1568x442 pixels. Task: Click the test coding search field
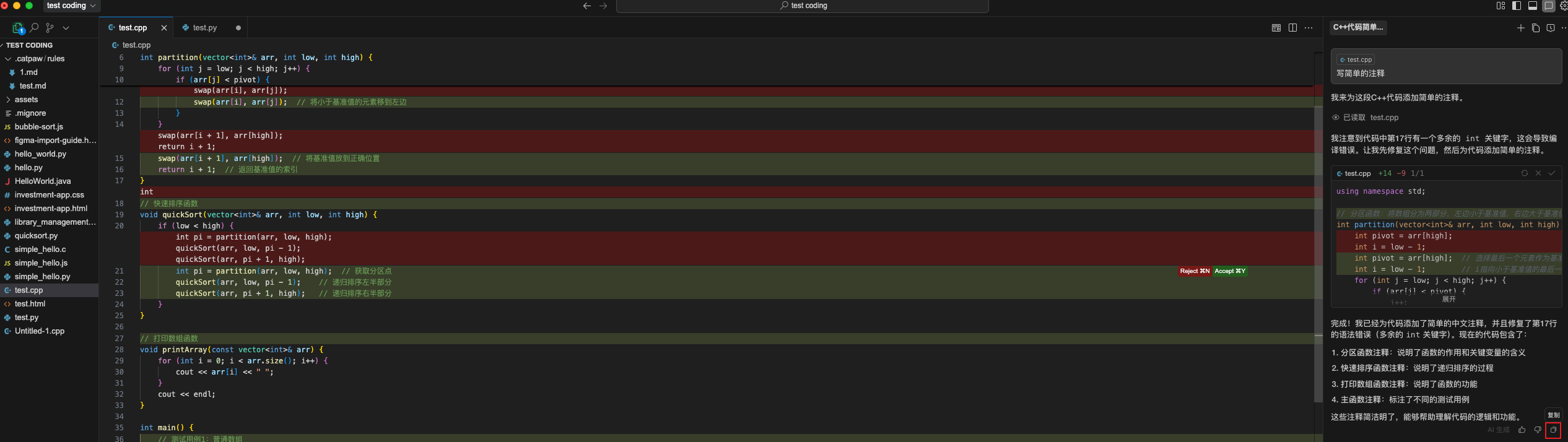[803, 6]
